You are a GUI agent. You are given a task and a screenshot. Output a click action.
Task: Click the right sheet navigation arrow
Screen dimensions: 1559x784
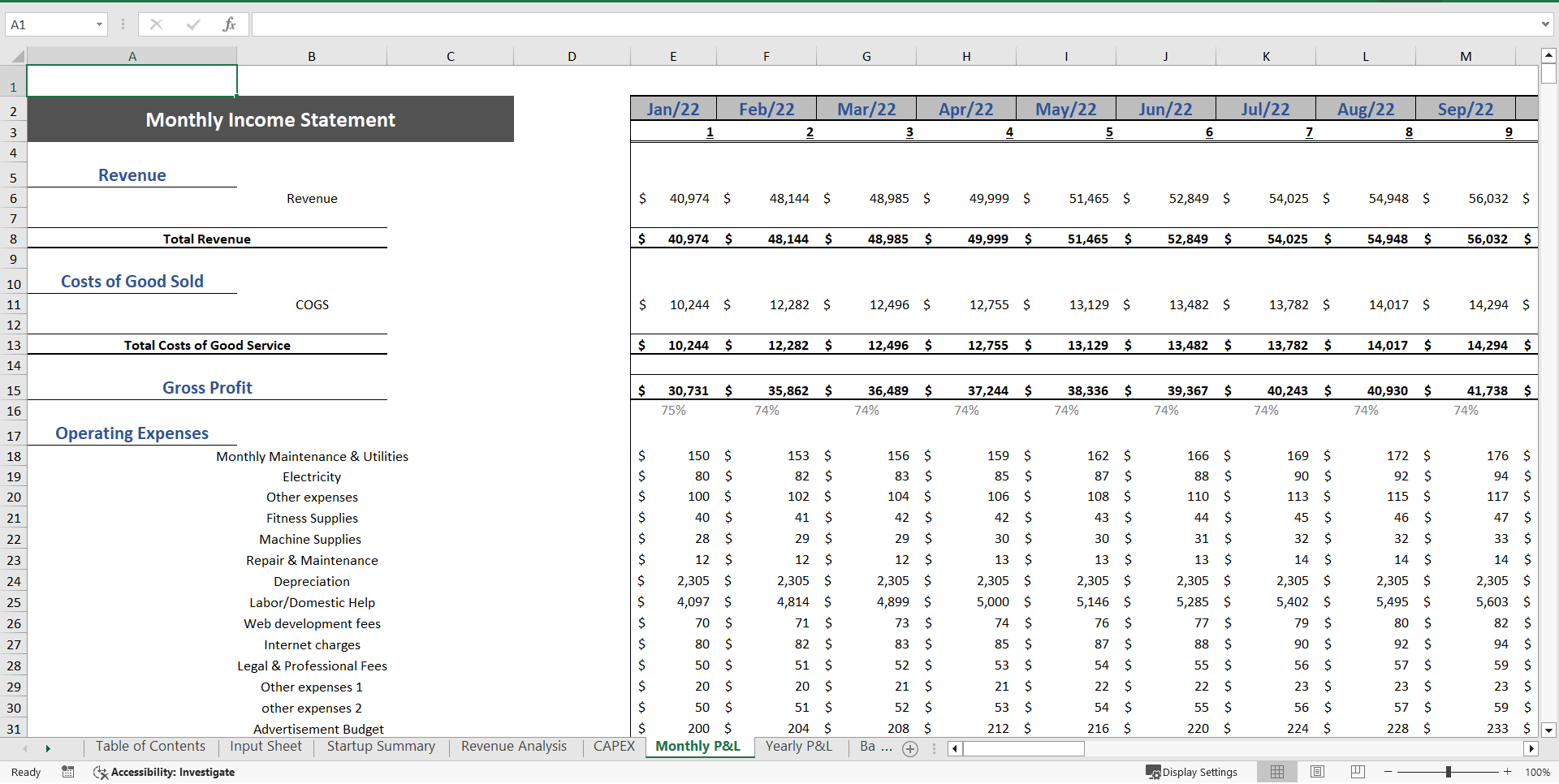[x=49, y=749]
